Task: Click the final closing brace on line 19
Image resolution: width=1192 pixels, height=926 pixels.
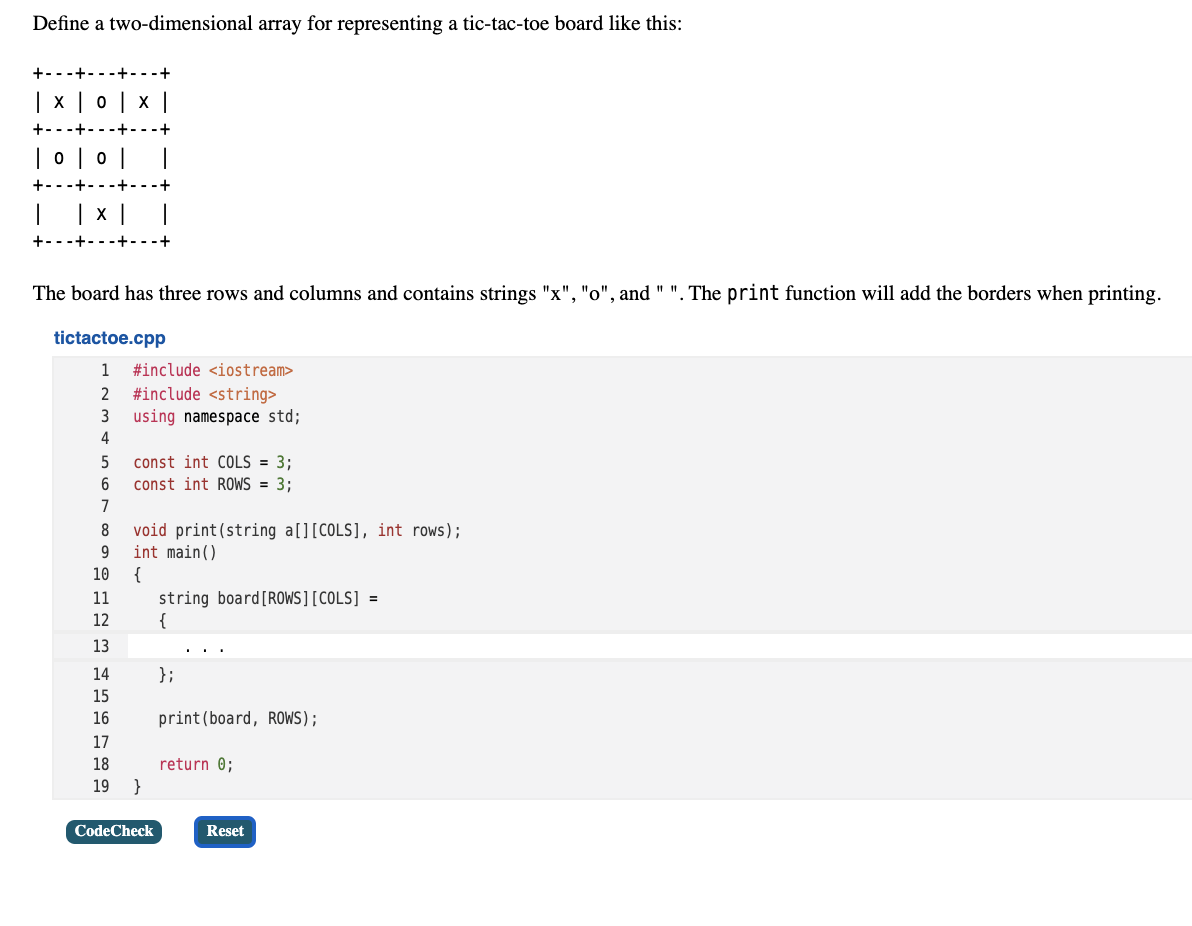Action: (137, 786)
